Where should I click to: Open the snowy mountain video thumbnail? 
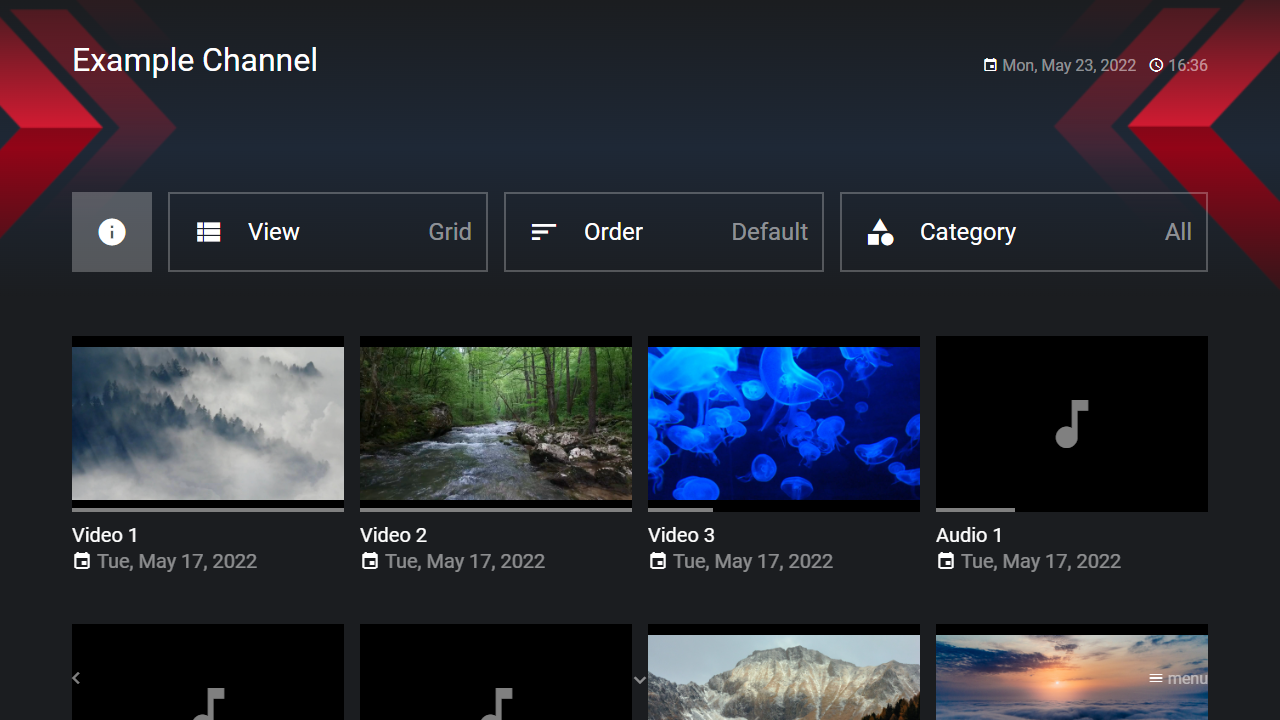(784, 672)
